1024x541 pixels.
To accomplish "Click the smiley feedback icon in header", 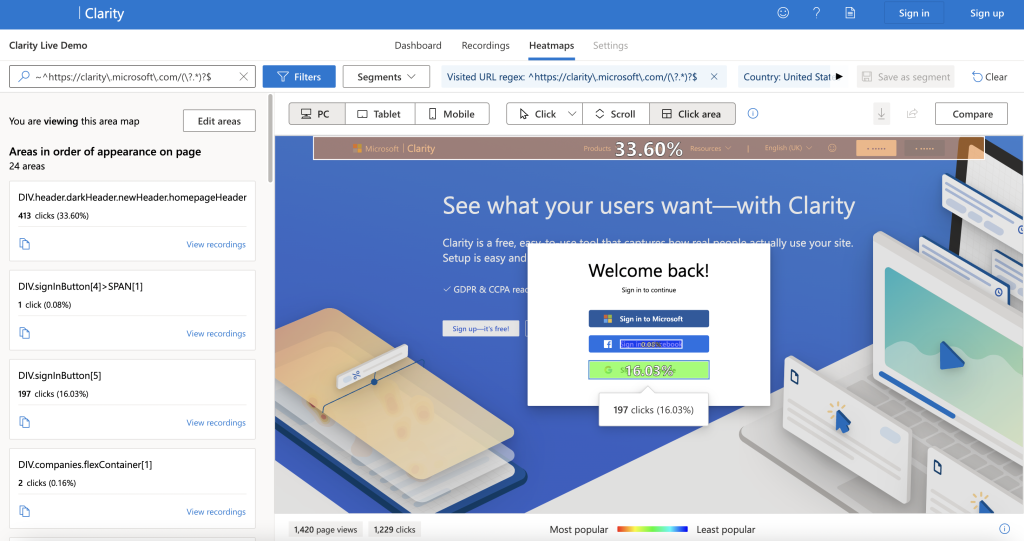I will [783, 13].
